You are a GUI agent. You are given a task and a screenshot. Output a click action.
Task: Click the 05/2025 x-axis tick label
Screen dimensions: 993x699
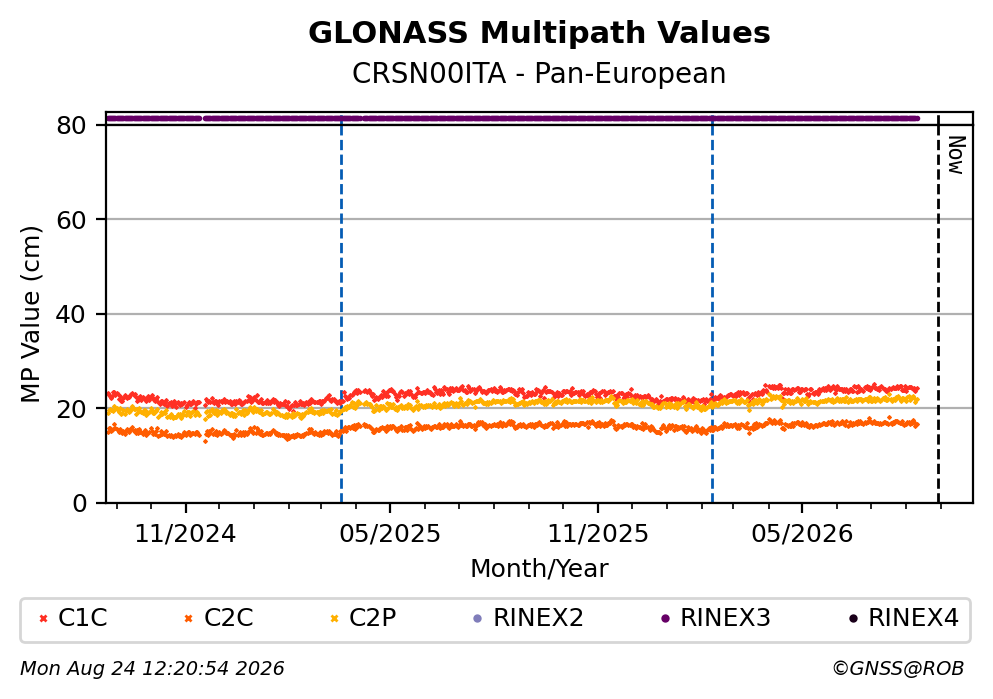click(x=389, y=534)
